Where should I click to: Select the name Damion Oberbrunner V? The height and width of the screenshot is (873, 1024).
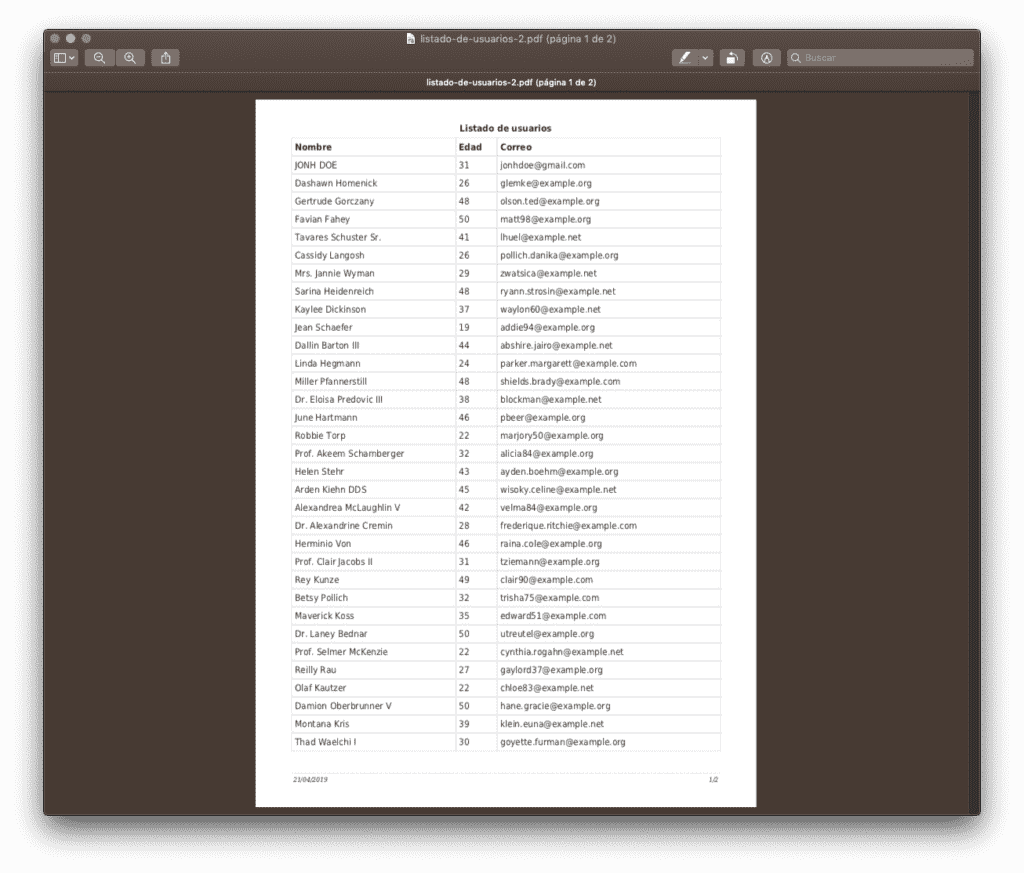[343, 706]
